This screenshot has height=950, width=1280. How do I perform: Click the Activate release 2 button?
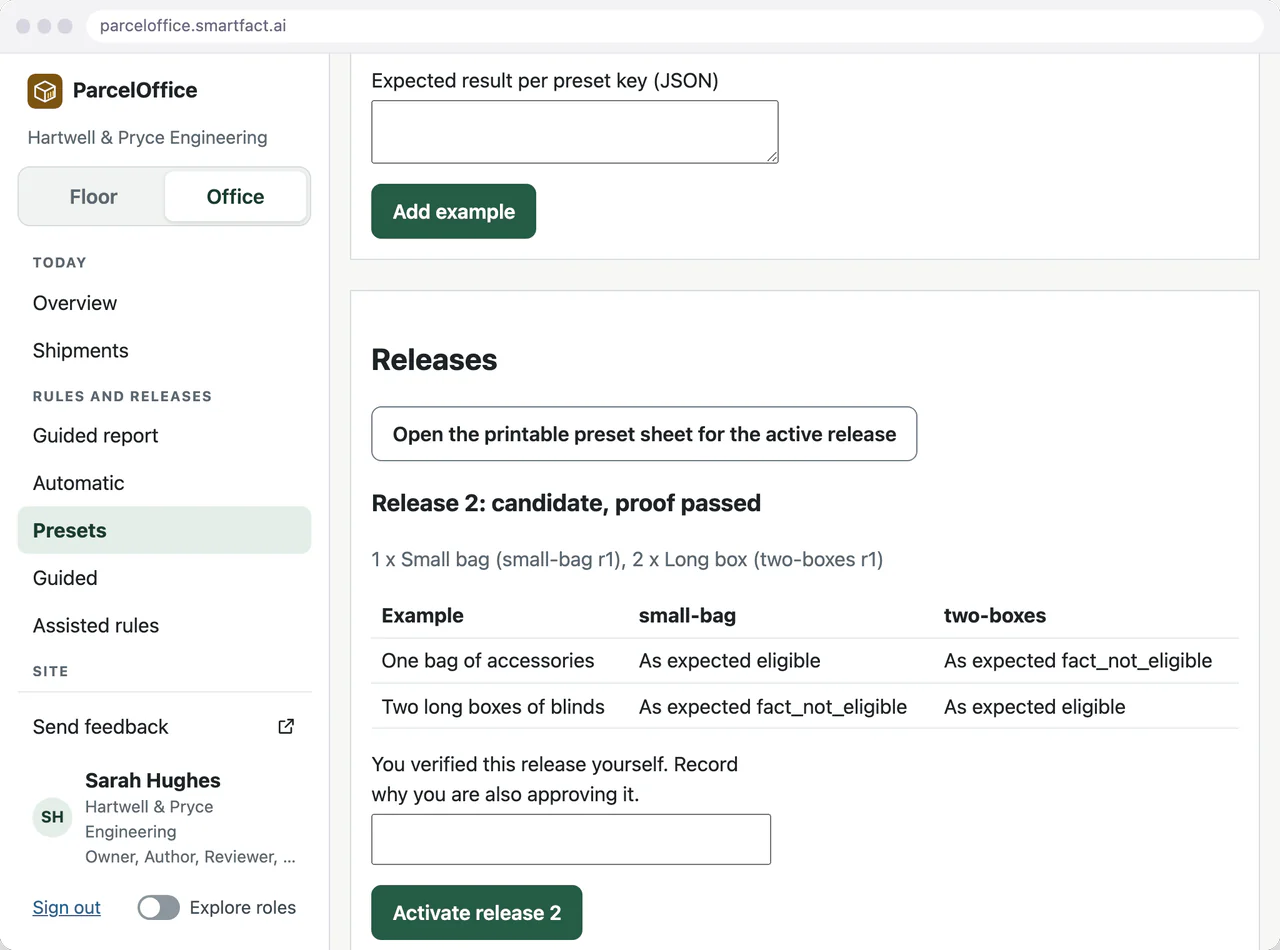477,913
